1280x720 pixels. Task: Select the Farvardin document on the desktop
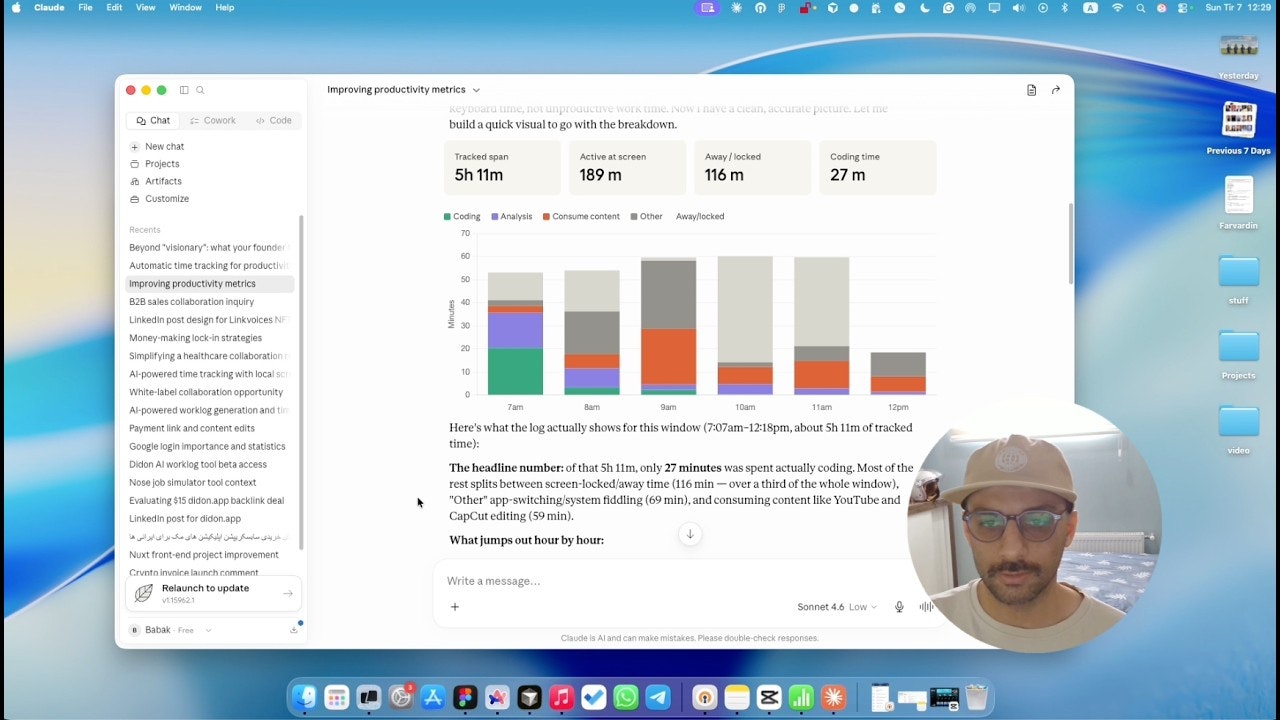(x=1238, y=203)
